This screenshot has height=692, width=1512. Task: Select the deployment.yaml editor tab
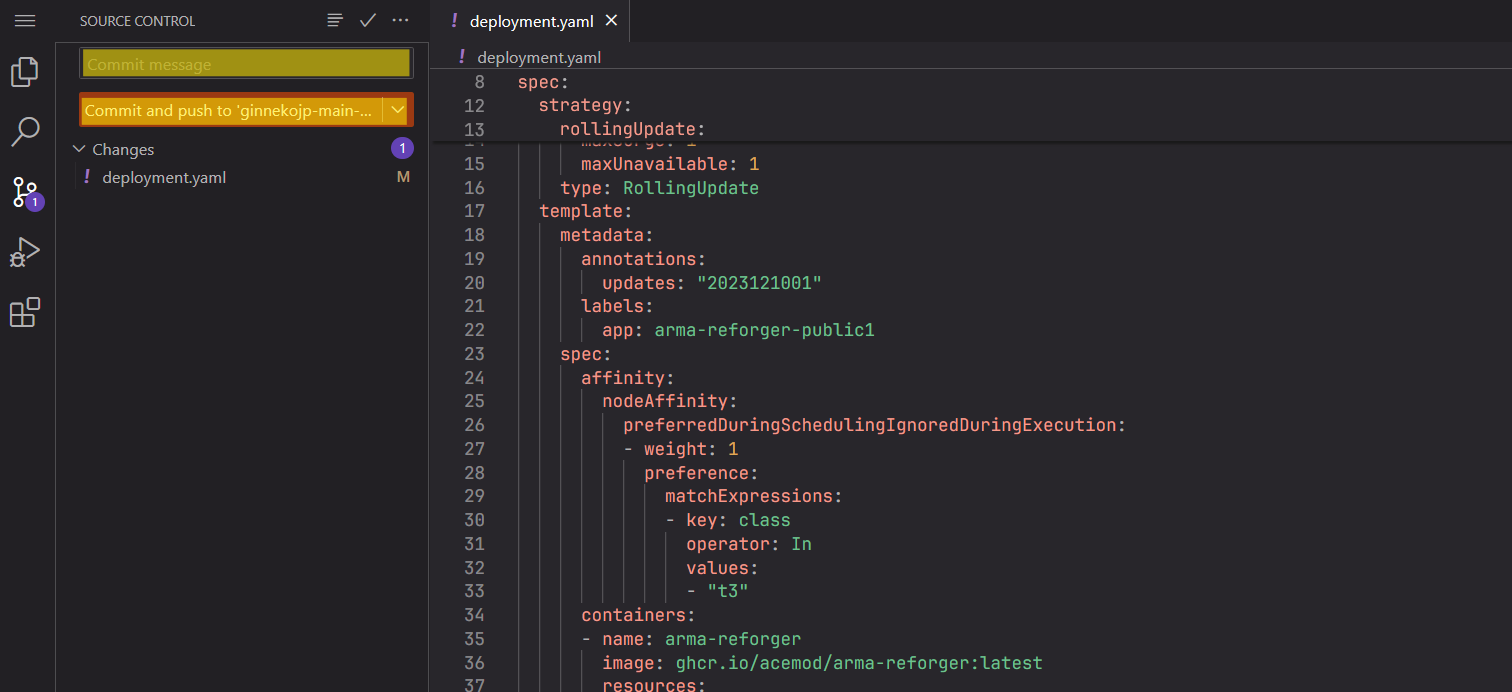click(532, 20)
